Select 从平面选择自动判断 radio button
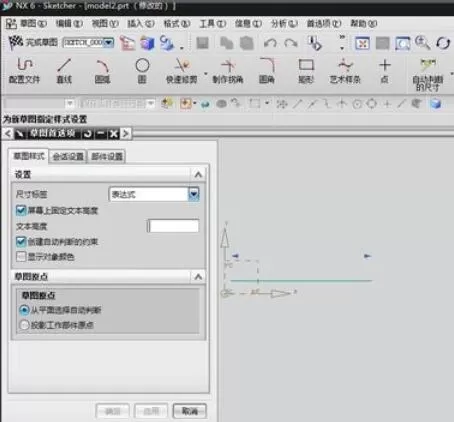The height and width of the screenshot is (422, 454). click(x=24, y=310)
